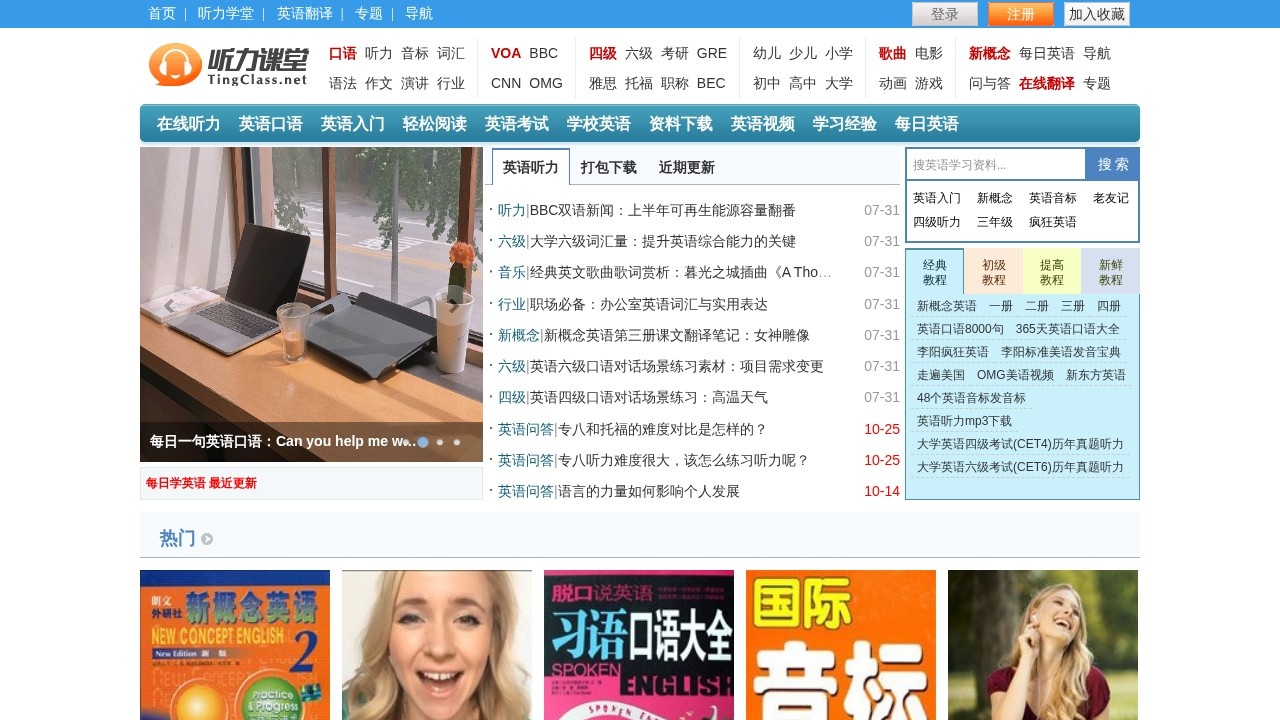Open the 每日英语 navigation item

(x=928, y=123)
